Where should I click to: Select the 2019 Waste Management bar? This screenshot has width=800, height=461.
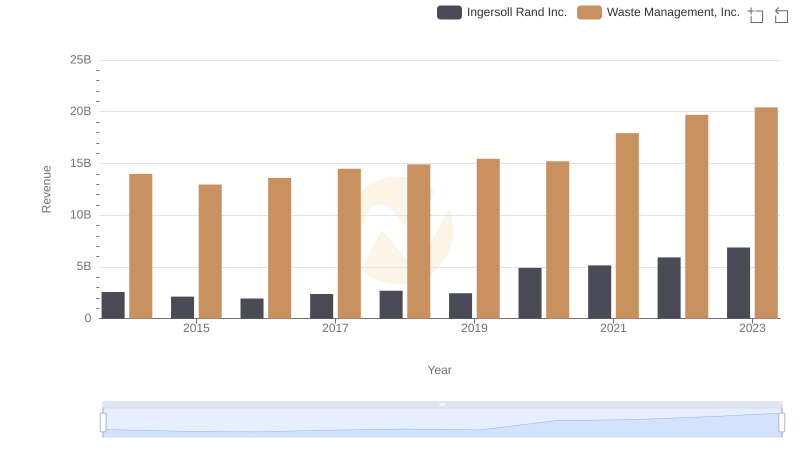(x=488, y=239)
